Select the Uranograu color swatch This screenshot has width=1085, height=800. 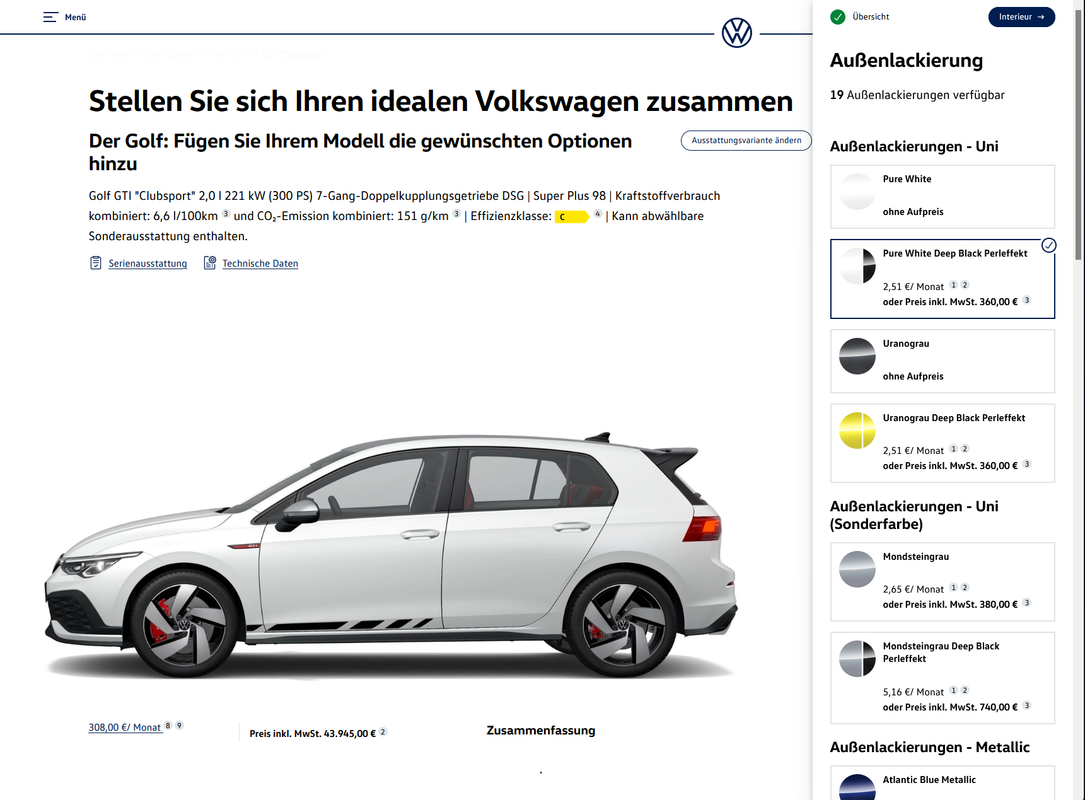[x=857, y=356]
